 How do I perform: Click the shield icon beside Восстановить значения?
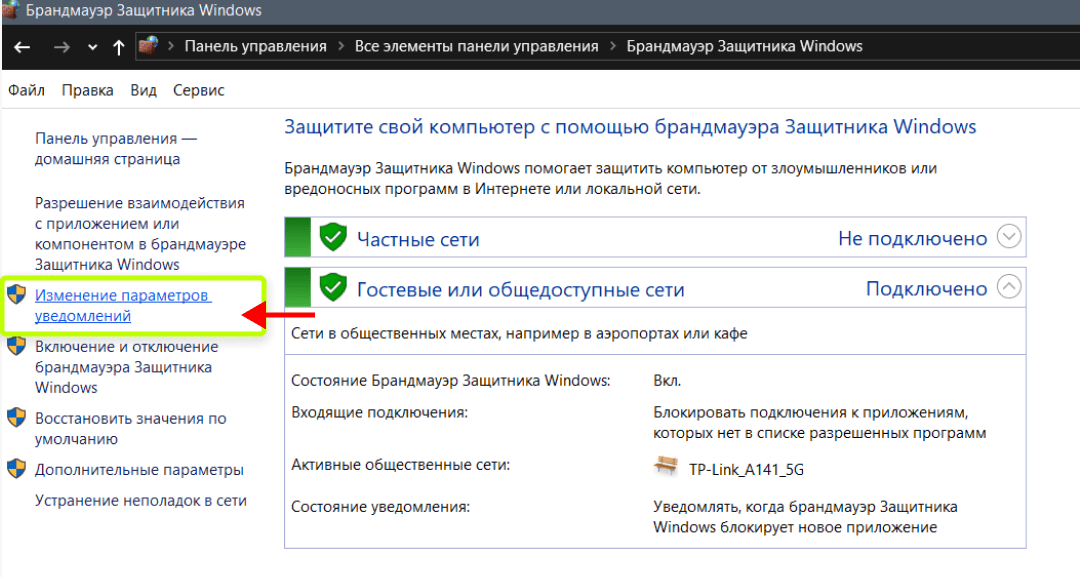pyautogui.click(x=17, y=417)
